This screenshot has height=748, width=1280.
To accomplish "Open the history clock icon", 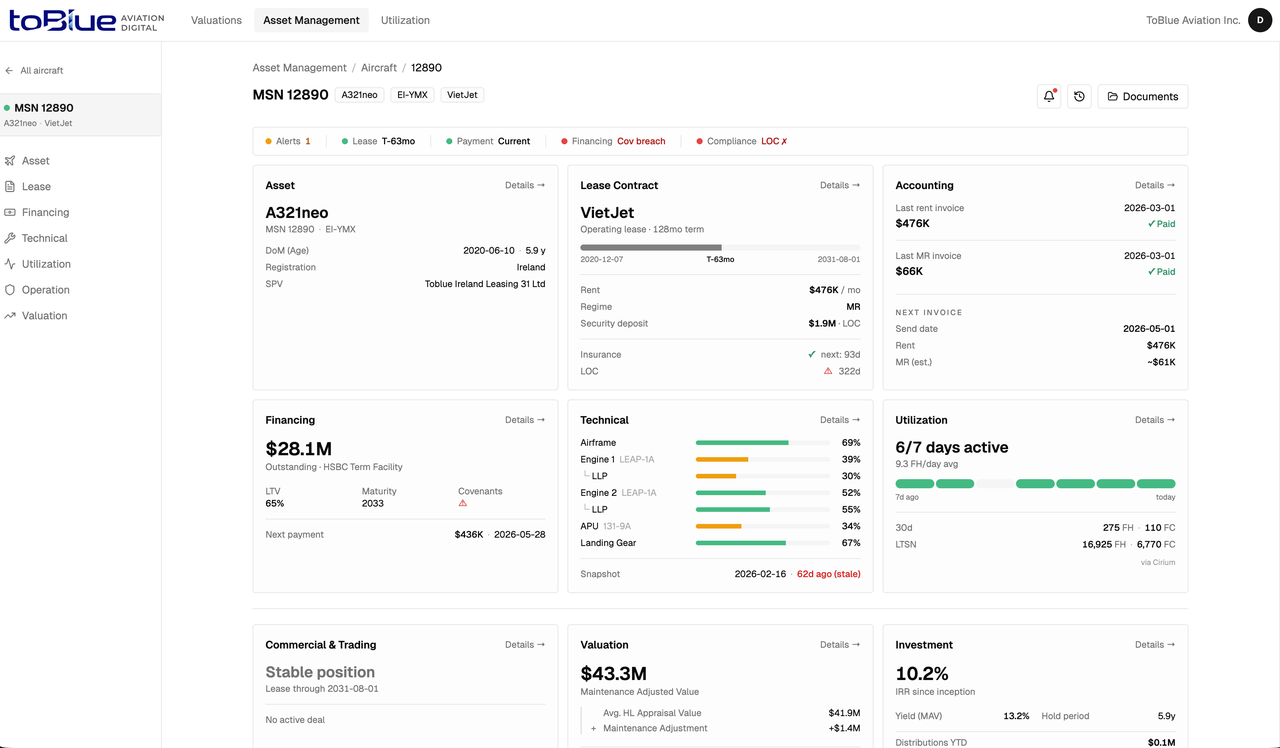I will (1079, 96).
